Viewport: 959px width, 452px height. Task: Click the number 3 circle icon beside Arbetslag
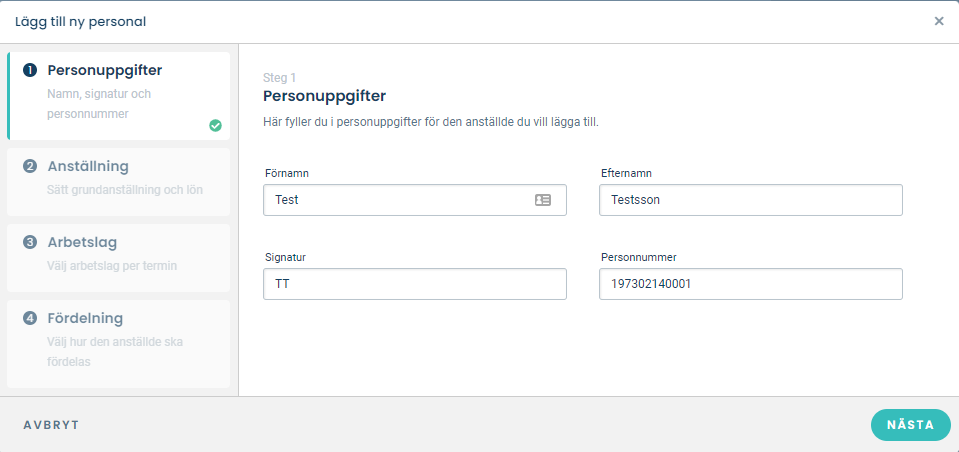pos(30,242)
